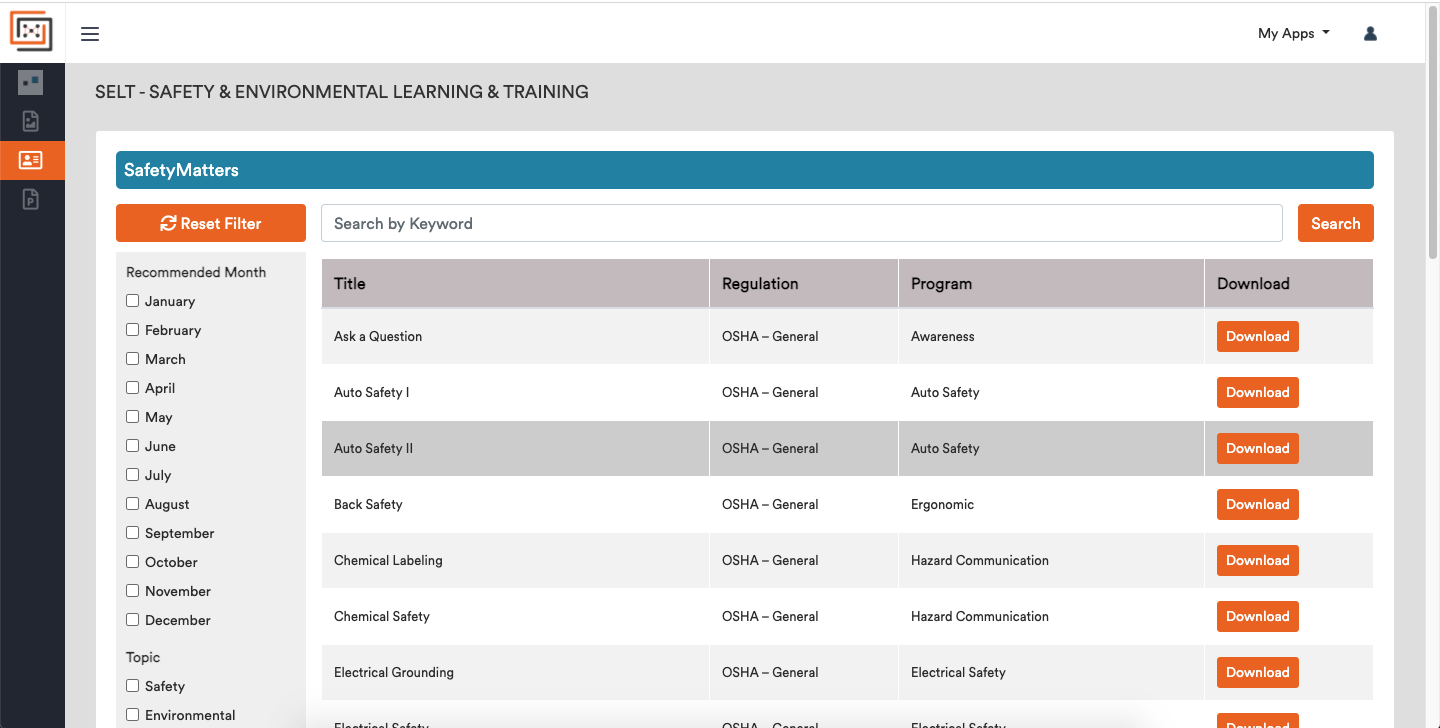Image resolution: width=1440 pixels, height=728 pixels.
Task: Click Hazard Communication in Chemical Labeling row
Action: coord(980,560)
